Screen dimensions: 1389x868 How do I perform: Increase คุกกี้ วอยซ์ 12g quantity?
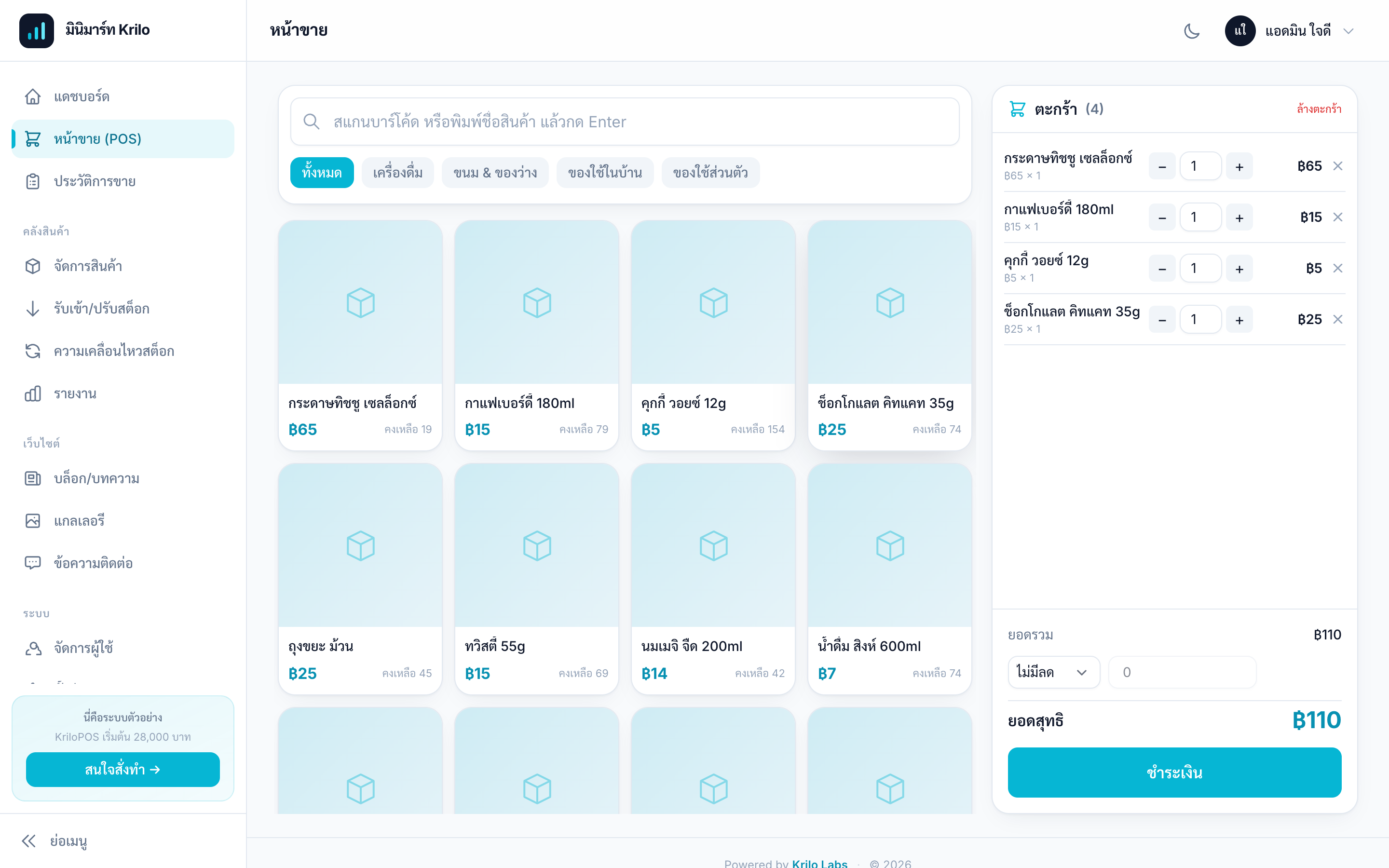pos(1239,269)
